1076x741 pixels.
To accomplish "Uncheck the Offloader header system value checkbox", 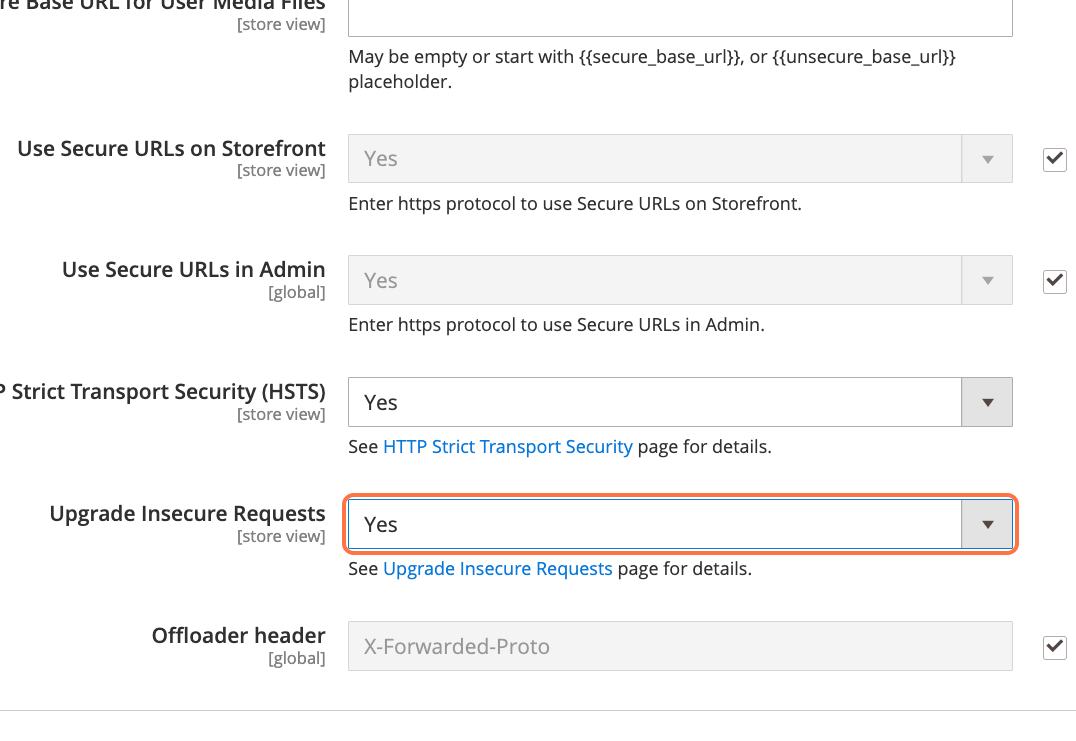I will [1054, 647].
